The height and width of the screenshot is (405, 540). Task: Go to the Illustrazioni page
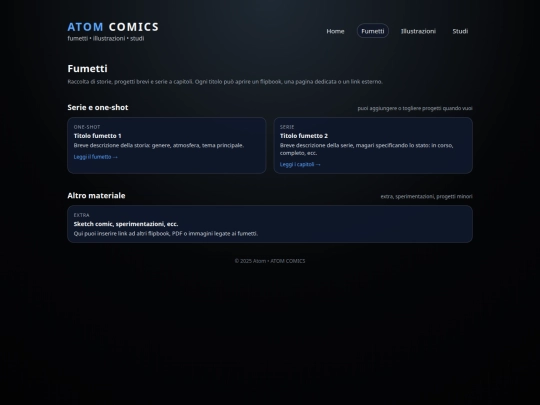(x=418, y=31)
